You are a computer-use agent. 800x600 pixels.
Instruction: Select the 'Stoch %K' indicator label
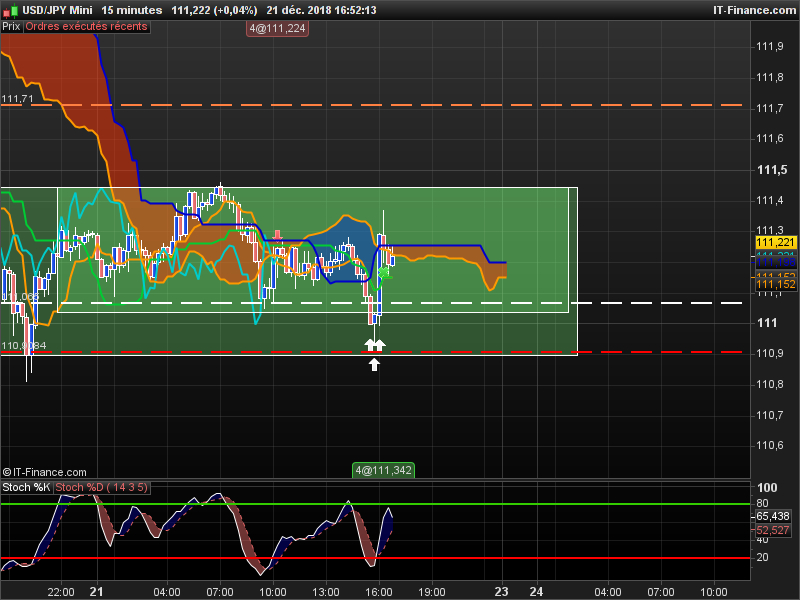(26, 487)
